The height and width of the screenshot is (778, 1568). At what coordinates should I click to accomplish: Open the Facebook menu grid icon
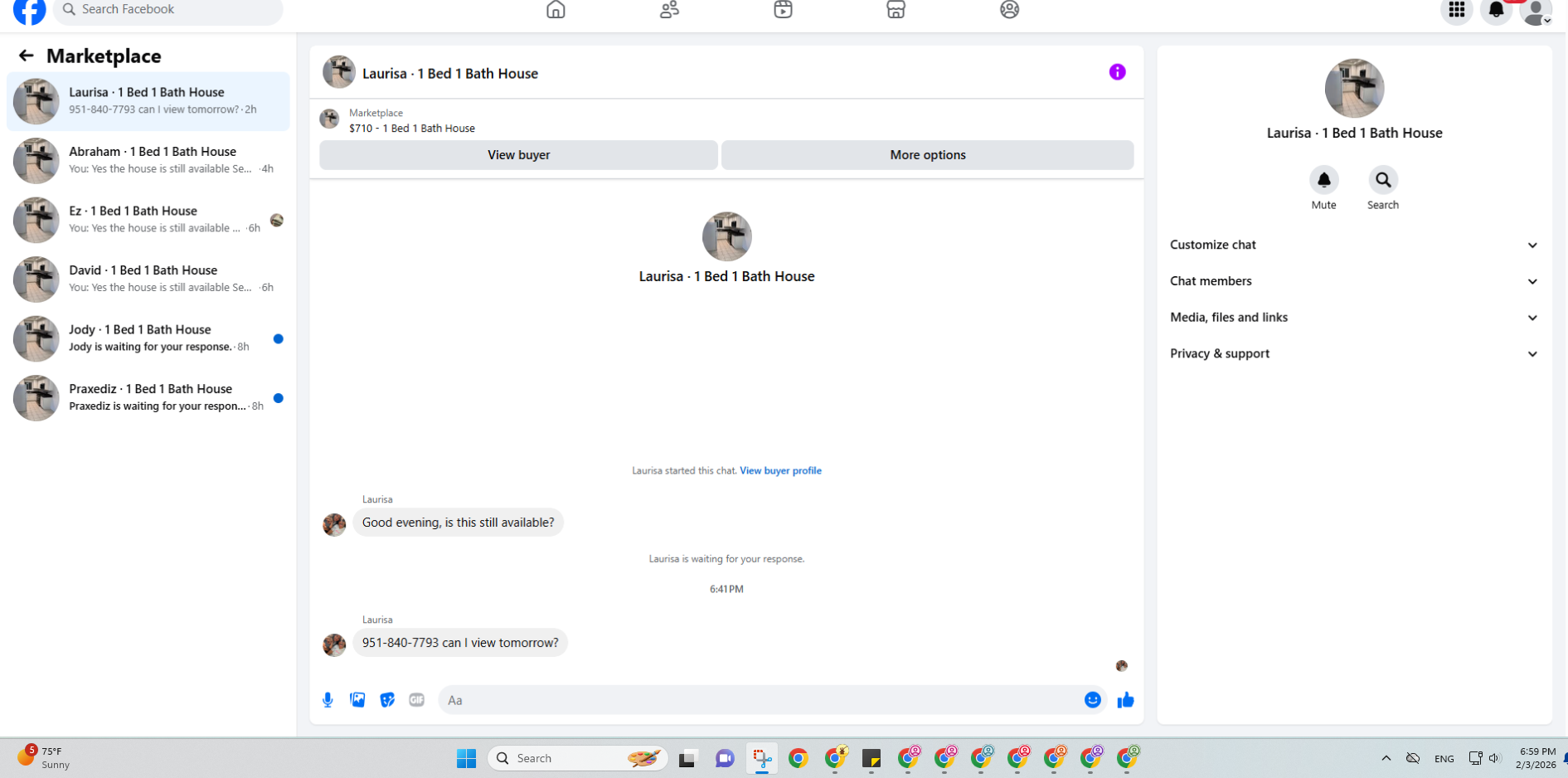click(1456, 10)
